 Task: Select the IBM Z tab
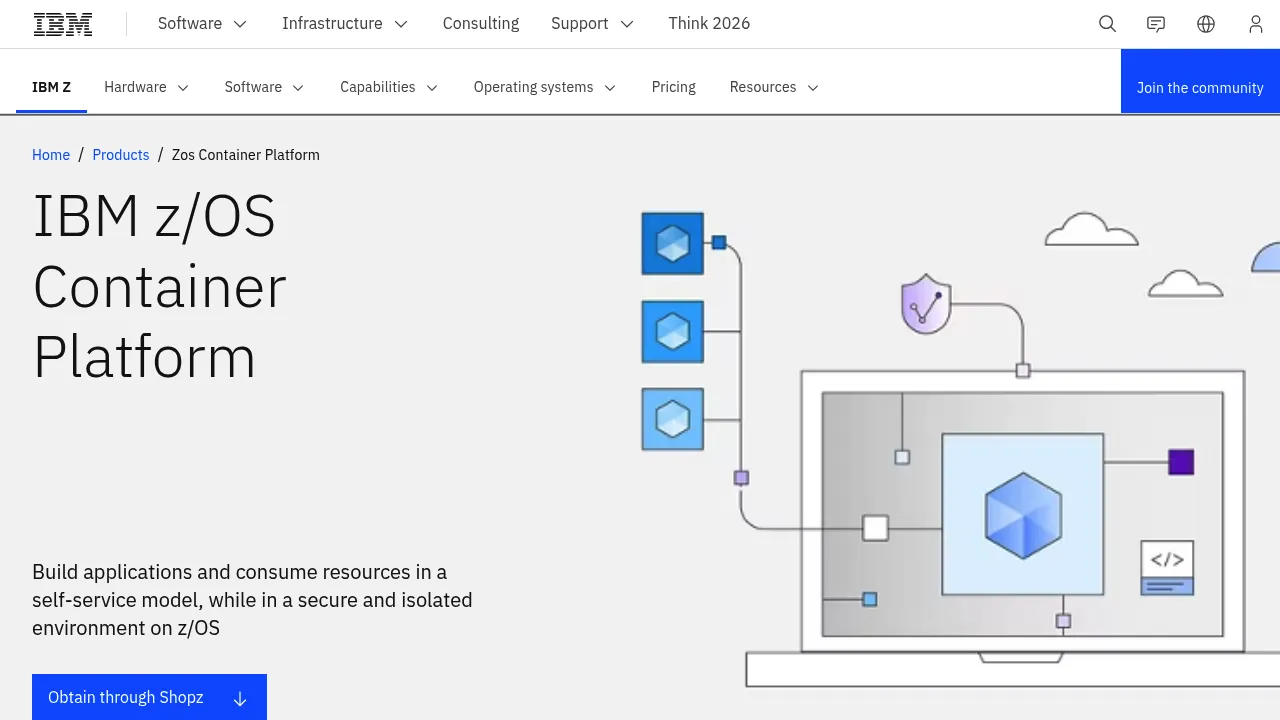(x=51, y=87)
